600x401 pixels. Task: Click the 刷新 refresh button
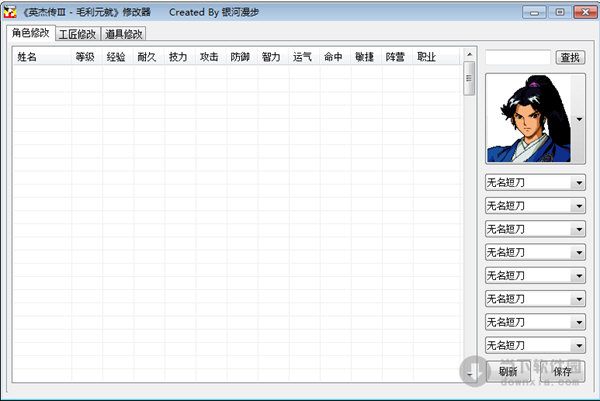(508, 371)
